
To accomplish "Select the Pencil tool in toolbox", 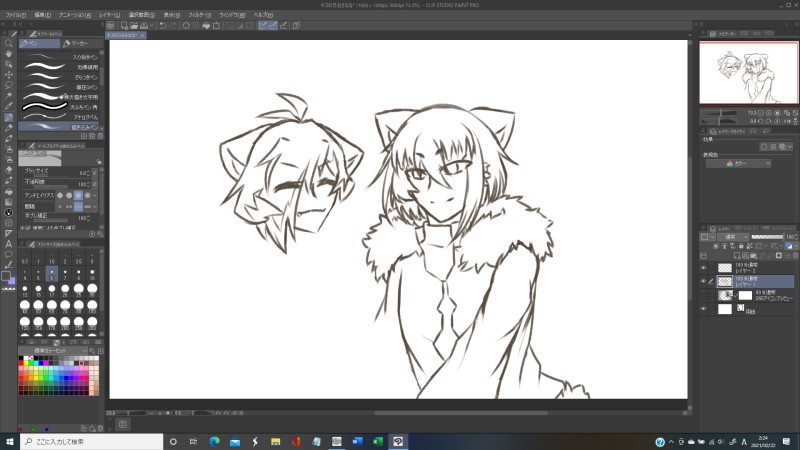I will 8,128.
